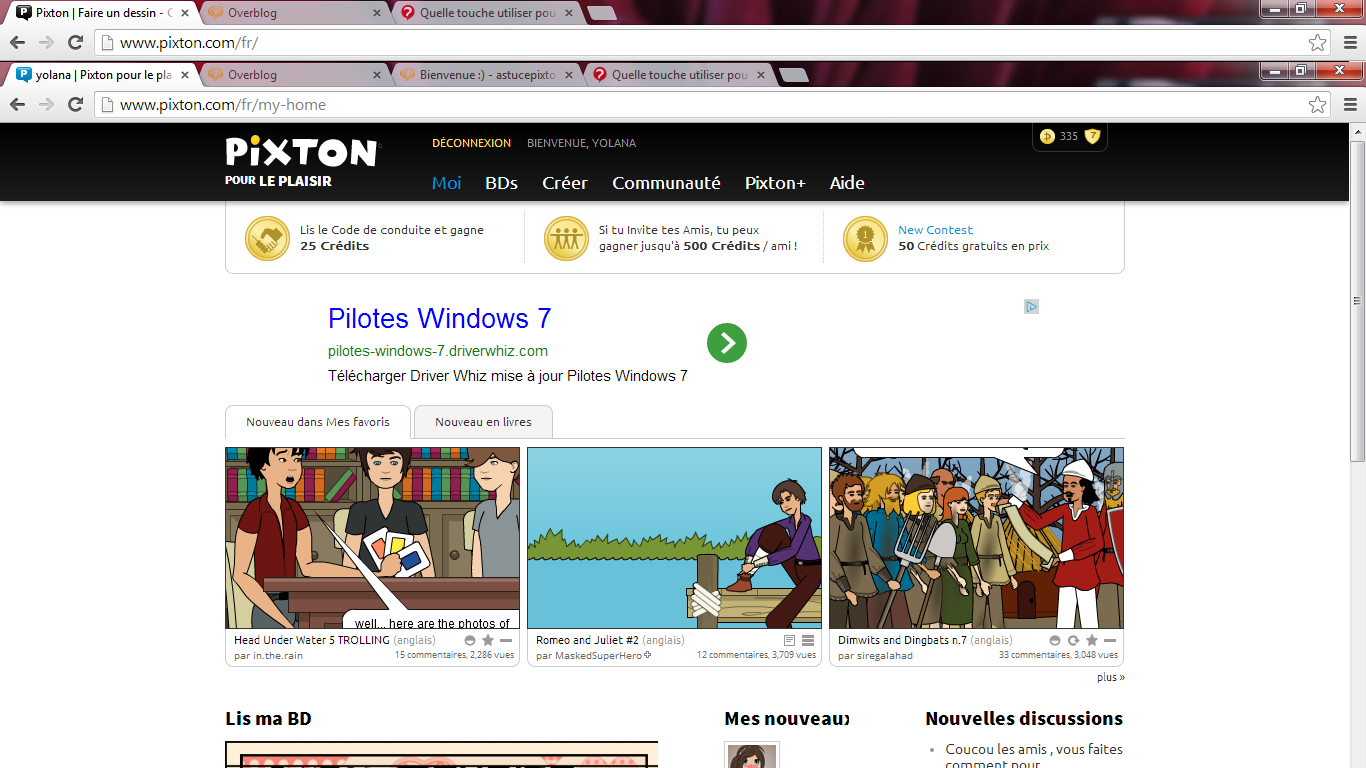Open the BDs menu
Image resolution: width=1366 pixels, height=768 pixels.
tap(501, 183)
